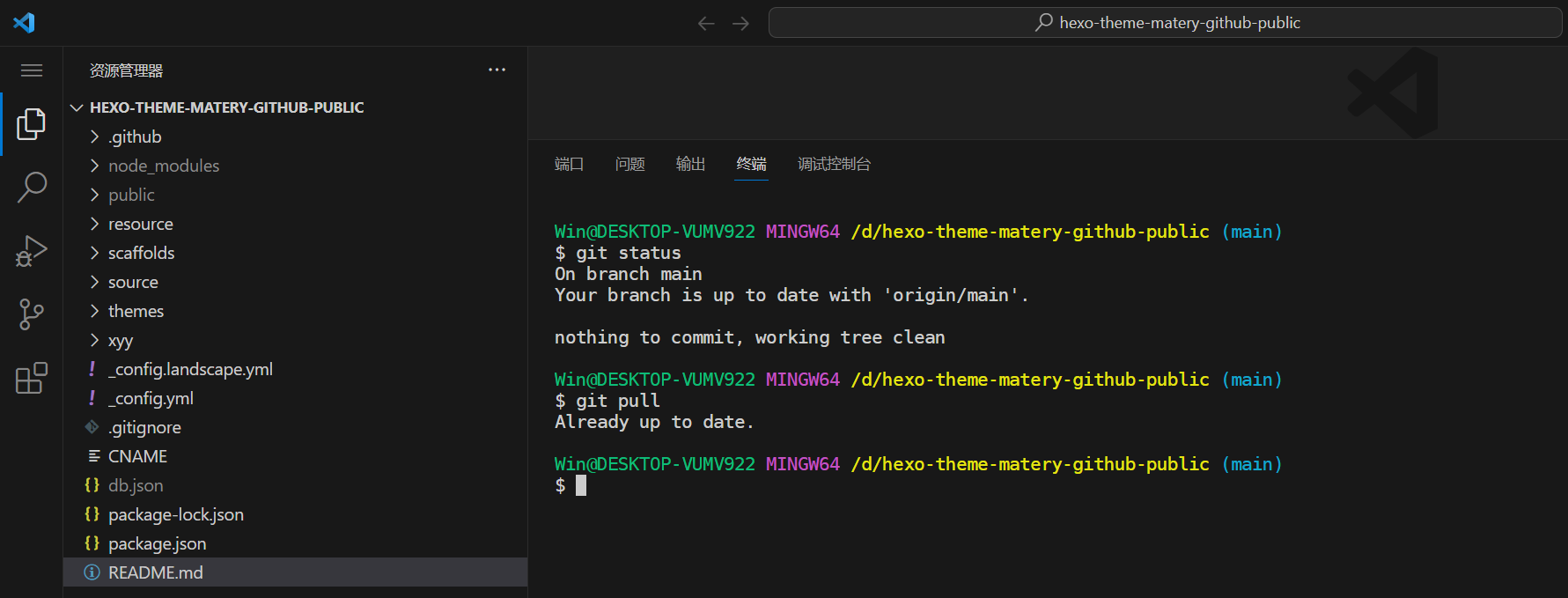Open the hamburger application menu
This screenshot has width=1568, height=598.
click(x=32, y=70)
